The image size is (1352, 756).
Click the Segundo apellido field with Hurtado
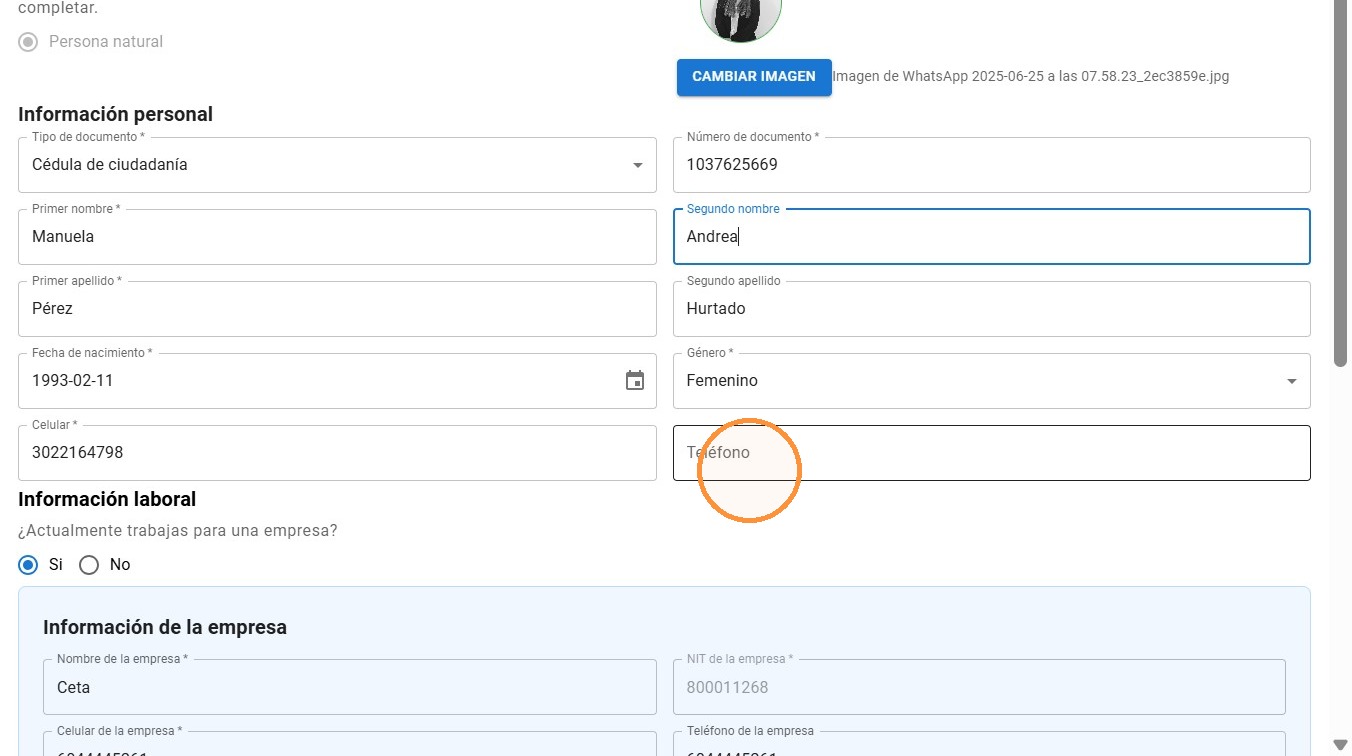tap(991, 309)
